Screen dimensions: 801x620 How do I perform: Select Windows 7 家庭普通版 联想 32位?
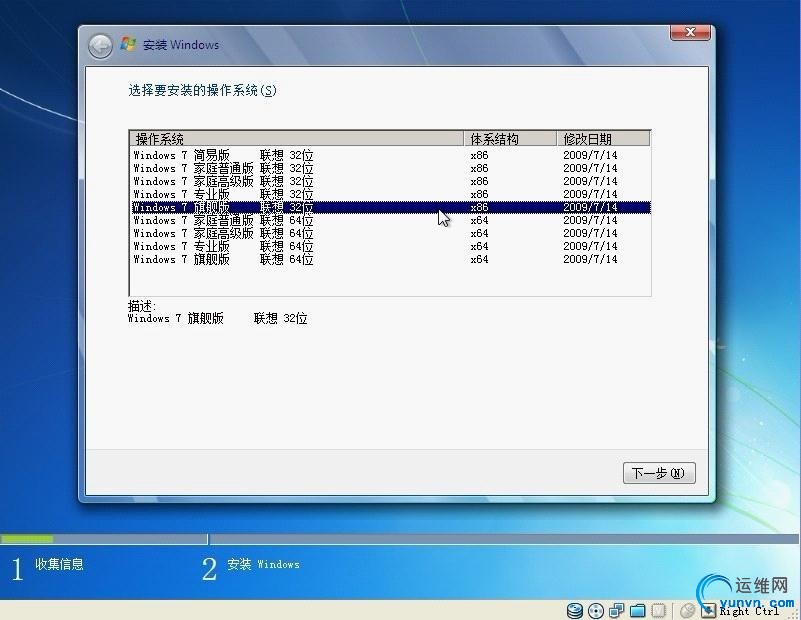tap(391, 168)
